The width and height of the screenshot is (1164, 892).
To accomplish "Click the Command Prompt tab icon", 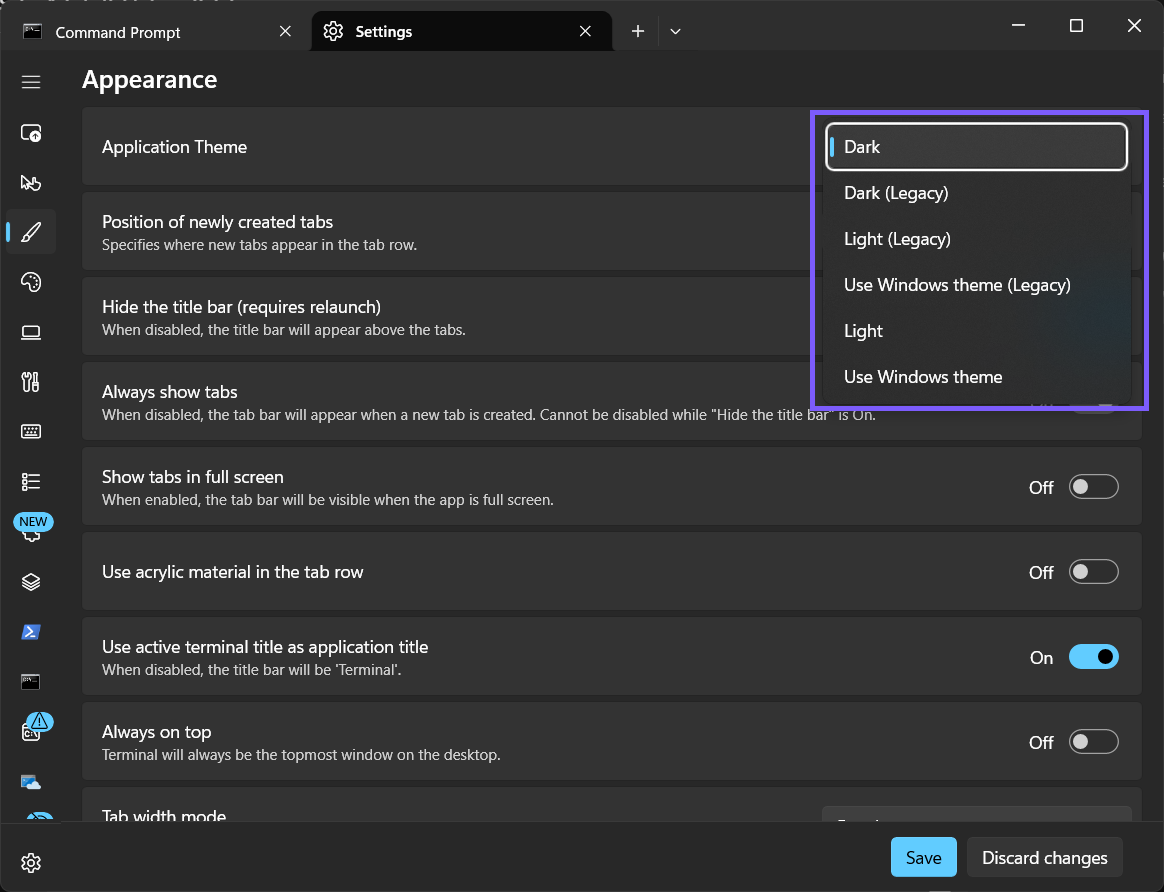I will (x=32, y=31).
